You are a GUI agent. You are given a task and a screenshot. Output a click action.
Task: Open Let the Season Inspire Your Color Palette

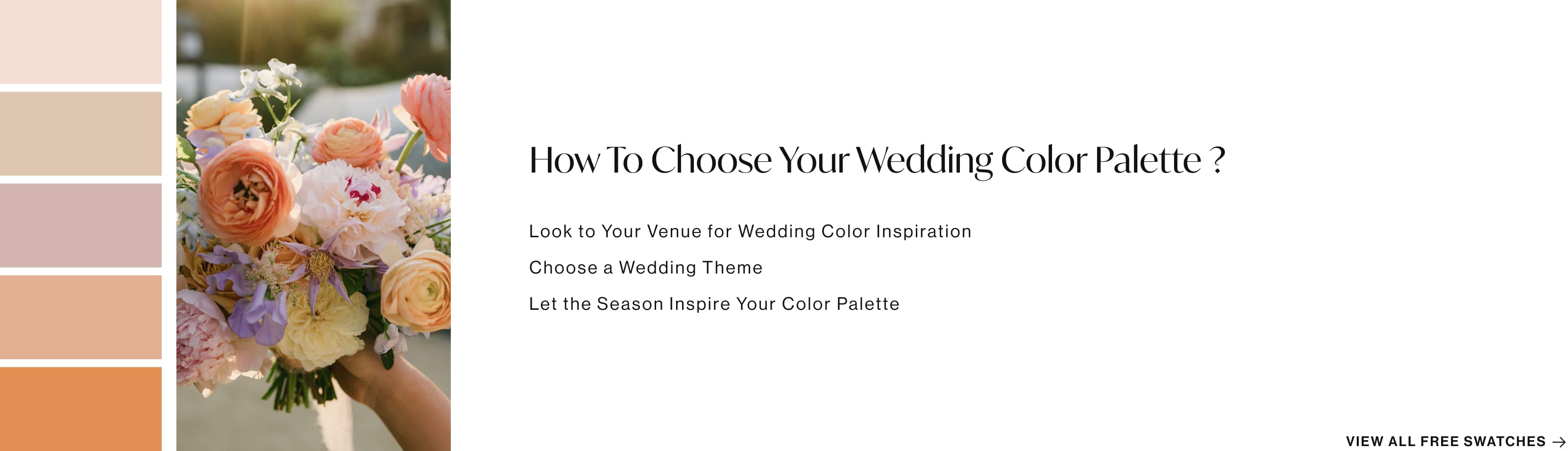(x=714, y=304)
